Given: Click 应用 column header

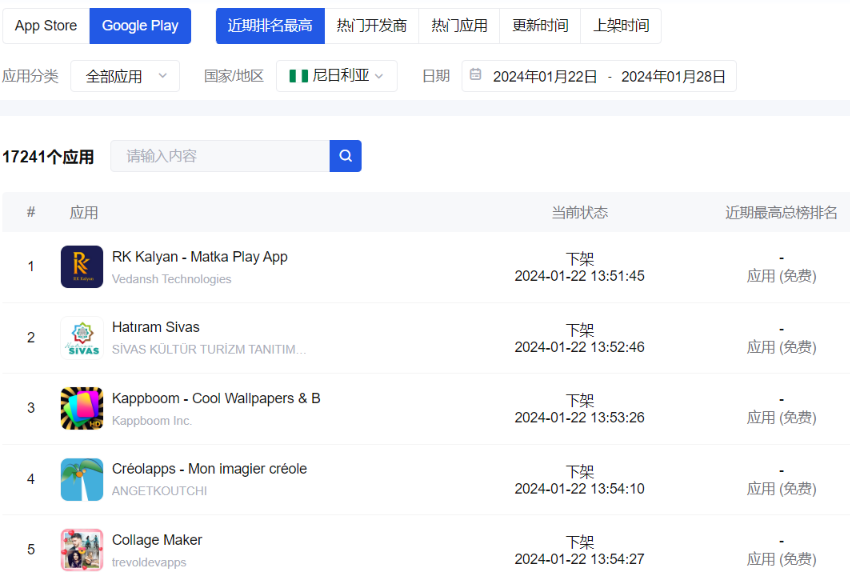Looking at the screenshot, I should point(83,212).
